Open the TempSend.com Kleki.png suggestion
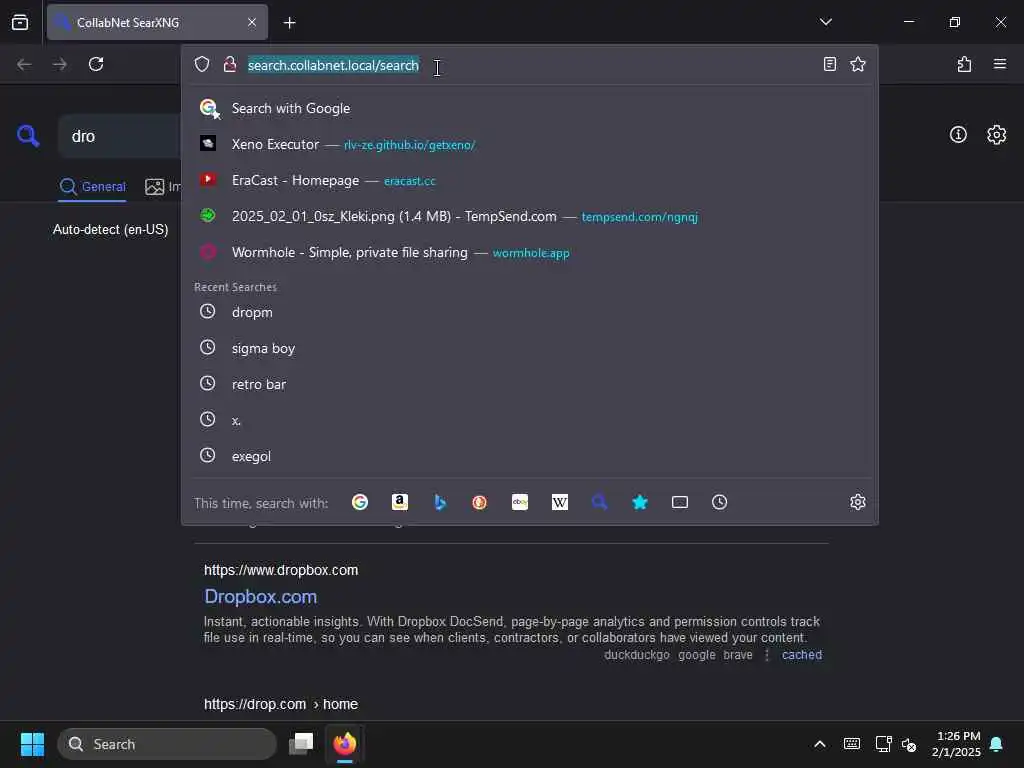1024x768 pixels. [530, 216]
